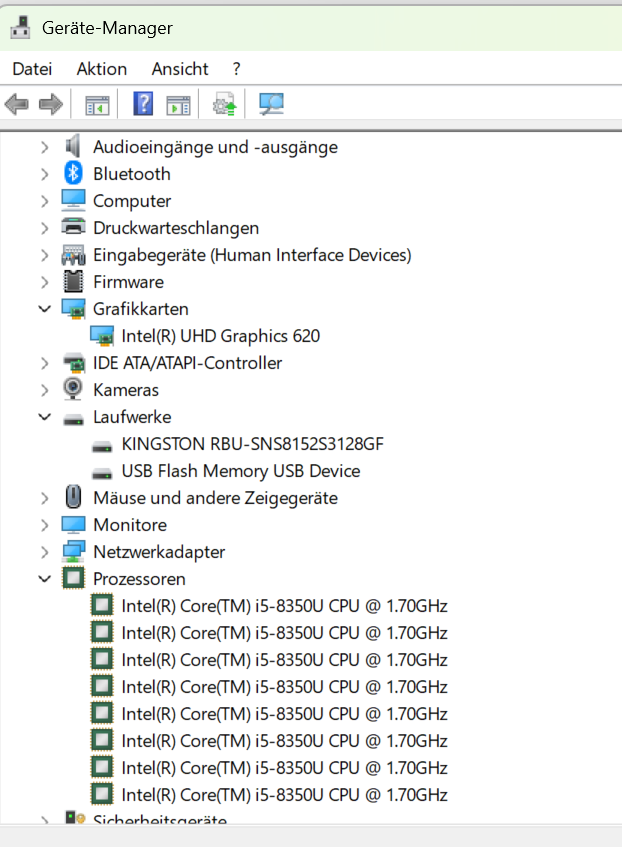Click the Back arrow in toolbar
Viewport: 622px width, 847px height.
(x=17, y=104)
